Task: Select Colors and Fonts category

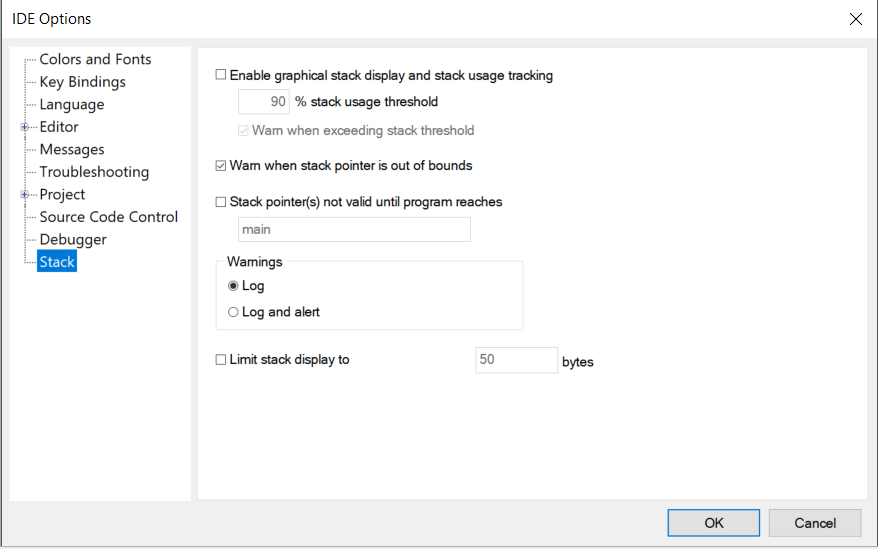Action: 95,59
